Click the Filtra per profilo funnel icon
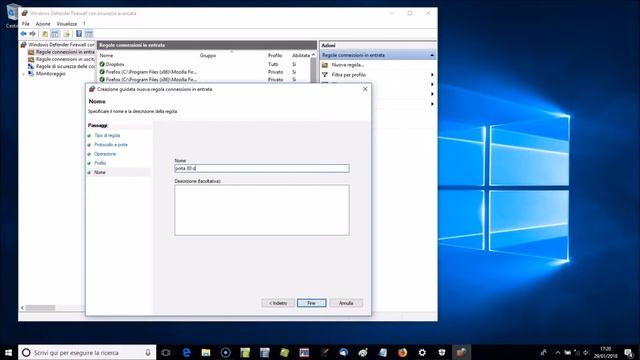The height and width of the screenshot is (360, 640). [x=325, y=75]
